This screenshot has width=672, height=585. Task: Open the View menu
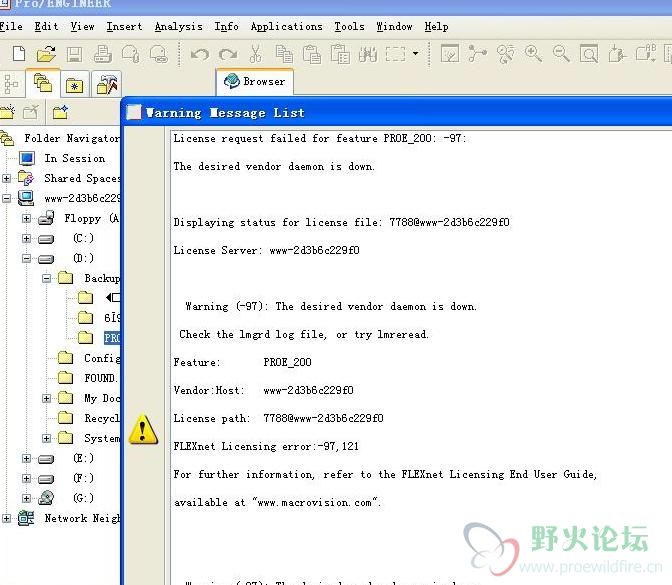click(x=82, y=27)
